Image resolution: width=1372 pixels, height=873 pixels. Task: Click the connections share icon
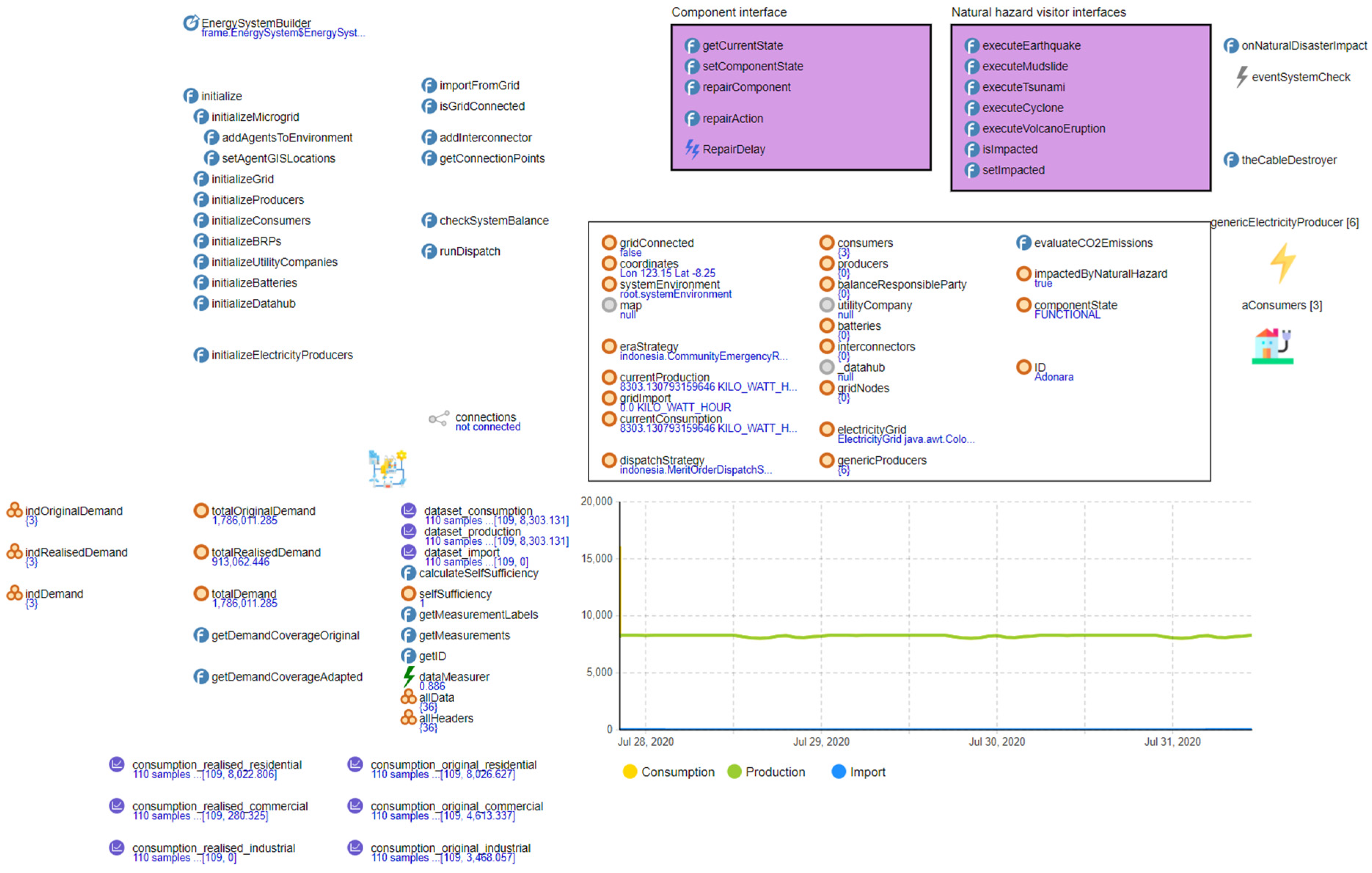click(439, 419)
